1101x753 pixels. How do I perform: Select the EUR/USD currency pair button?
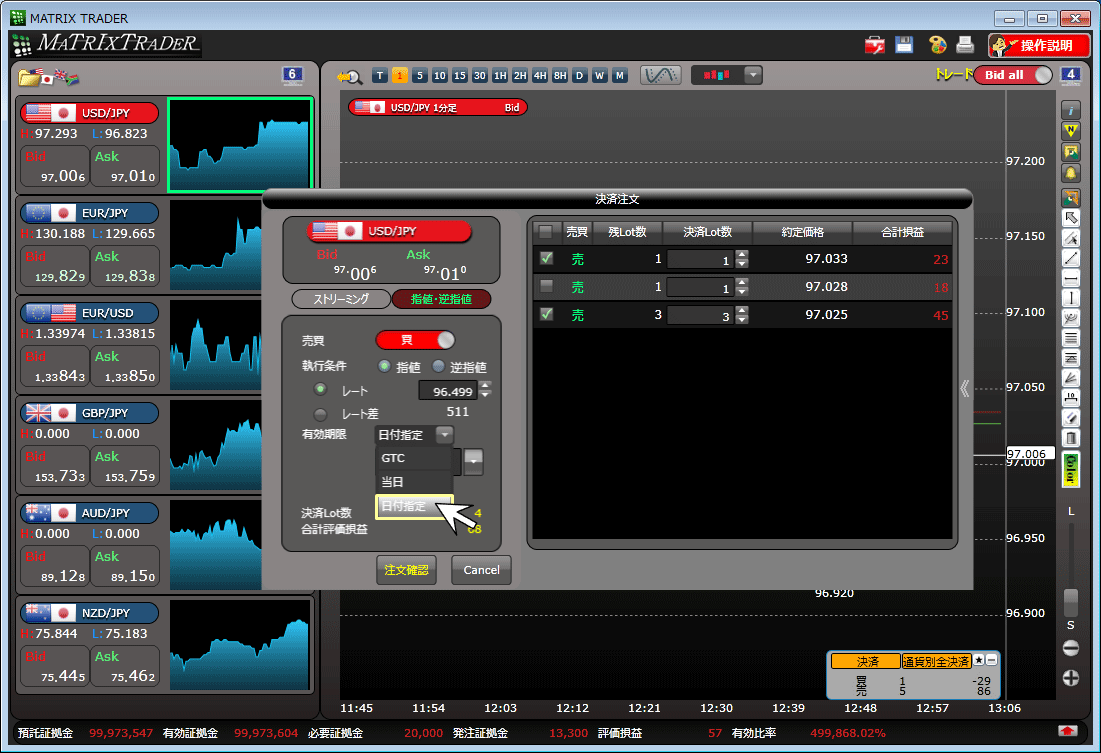click(x=89, y=313)
